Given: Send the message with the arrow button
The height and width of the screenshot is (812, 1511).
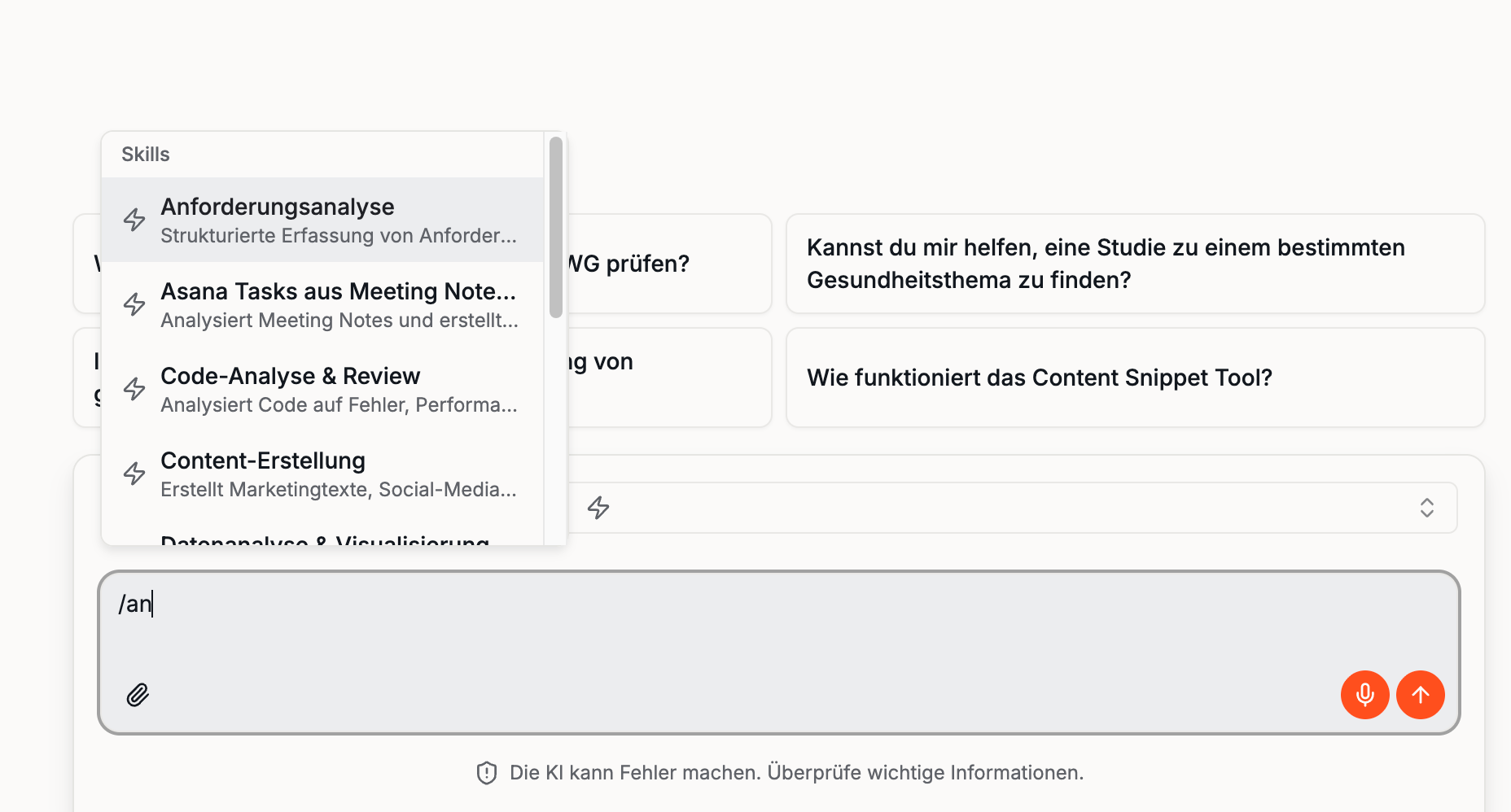Looking at the screenshot, I should tap(1421, 695).
